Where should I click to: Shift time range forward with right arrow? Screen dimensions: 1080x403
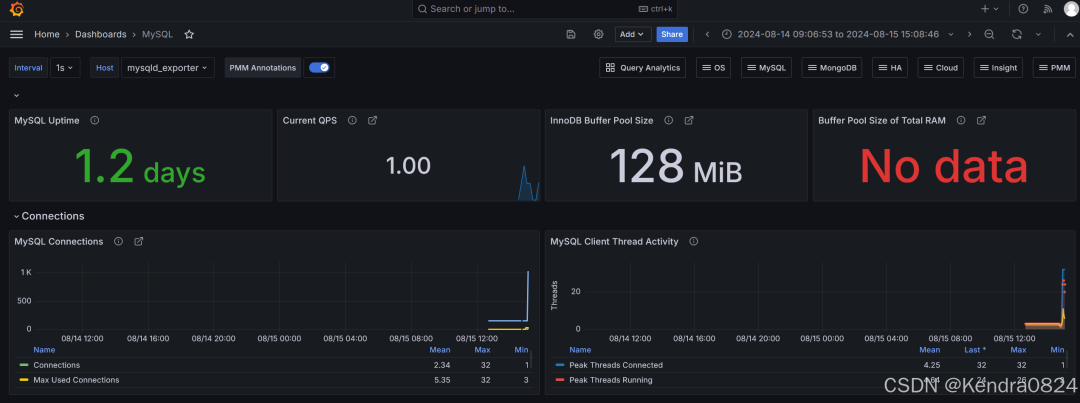pos(970,34)
